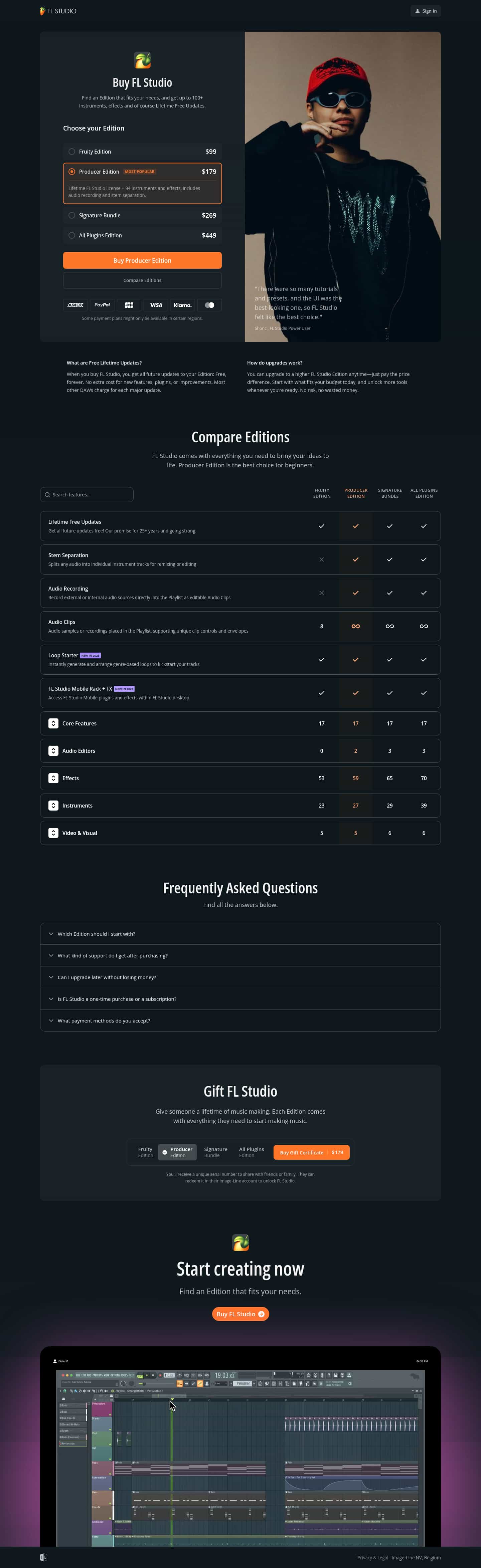
Task: Click the Klarna payment icon
Action: click(182, 305)
